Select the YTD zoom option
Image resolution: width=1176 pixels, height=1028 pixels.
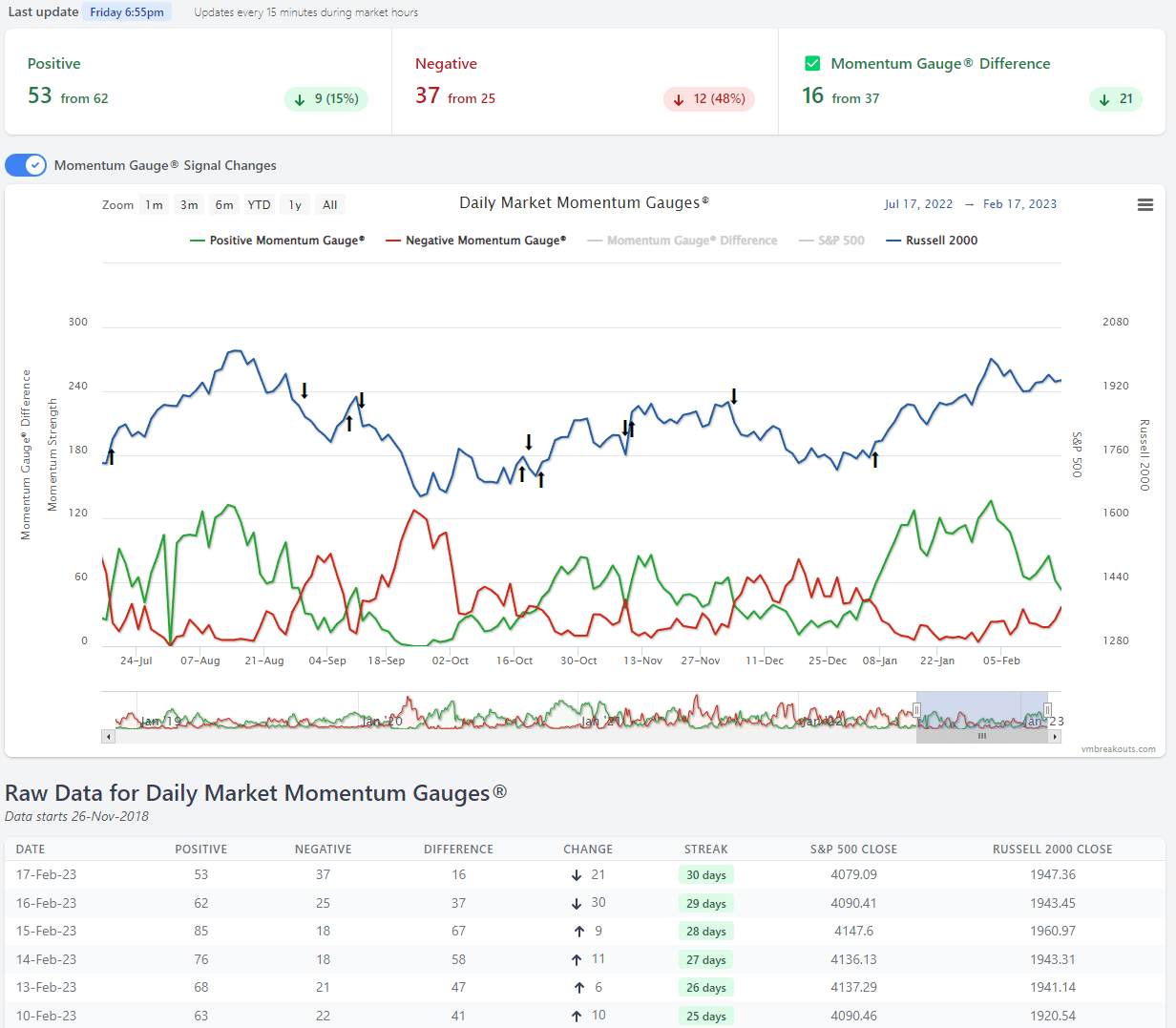coord(259,205)
